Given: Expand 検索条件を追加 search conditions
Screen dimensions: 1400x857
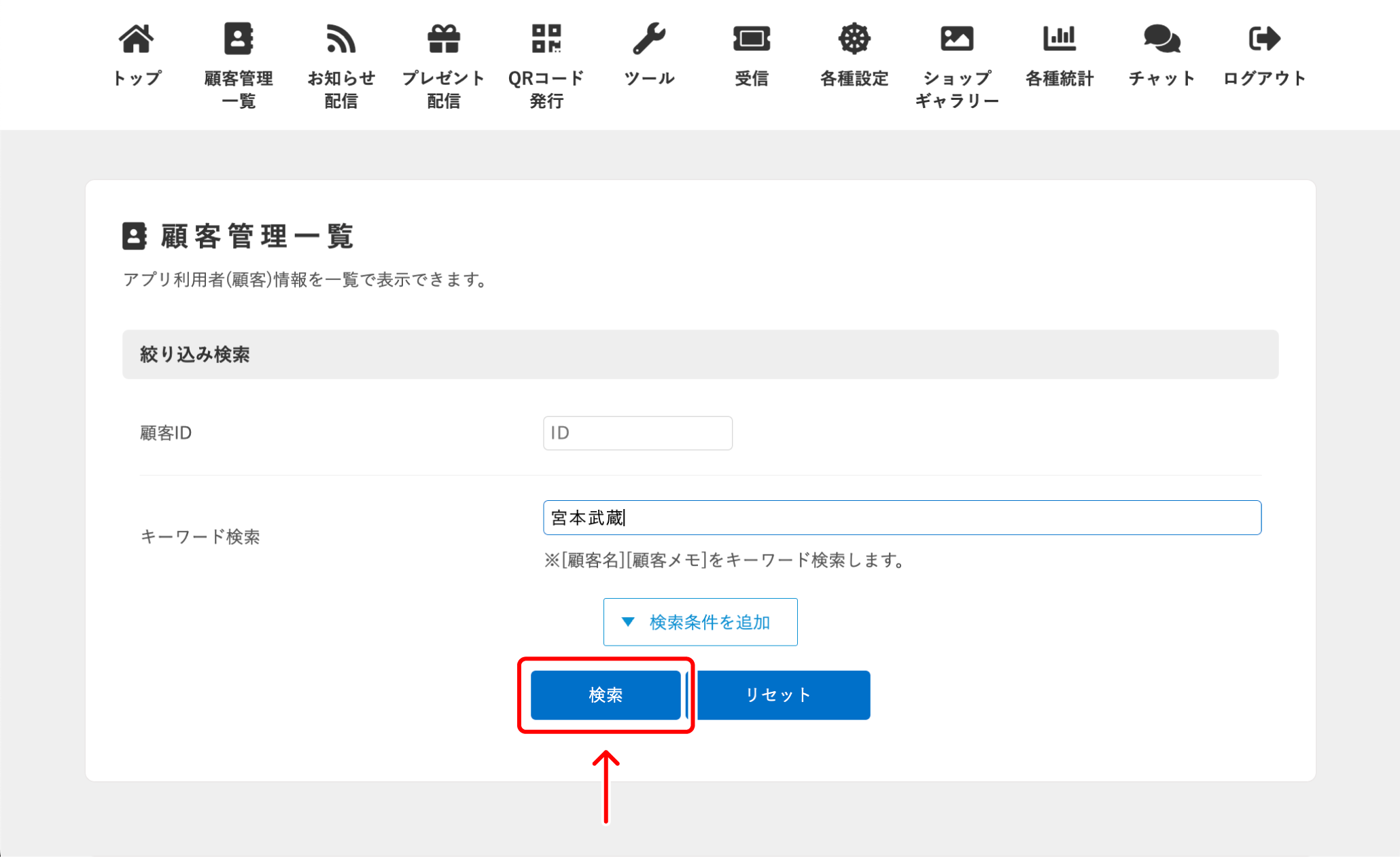Looking at the screenshot, I should 700,622.
